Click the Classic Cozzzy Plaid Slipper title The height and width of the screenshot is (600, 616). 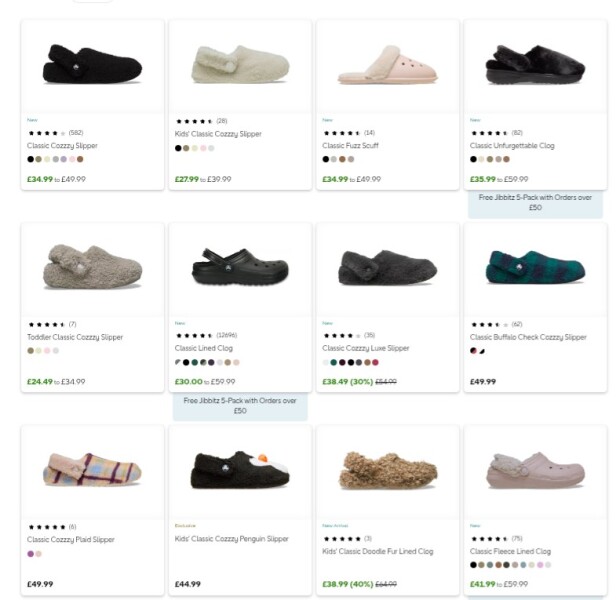tap(71, 539)
